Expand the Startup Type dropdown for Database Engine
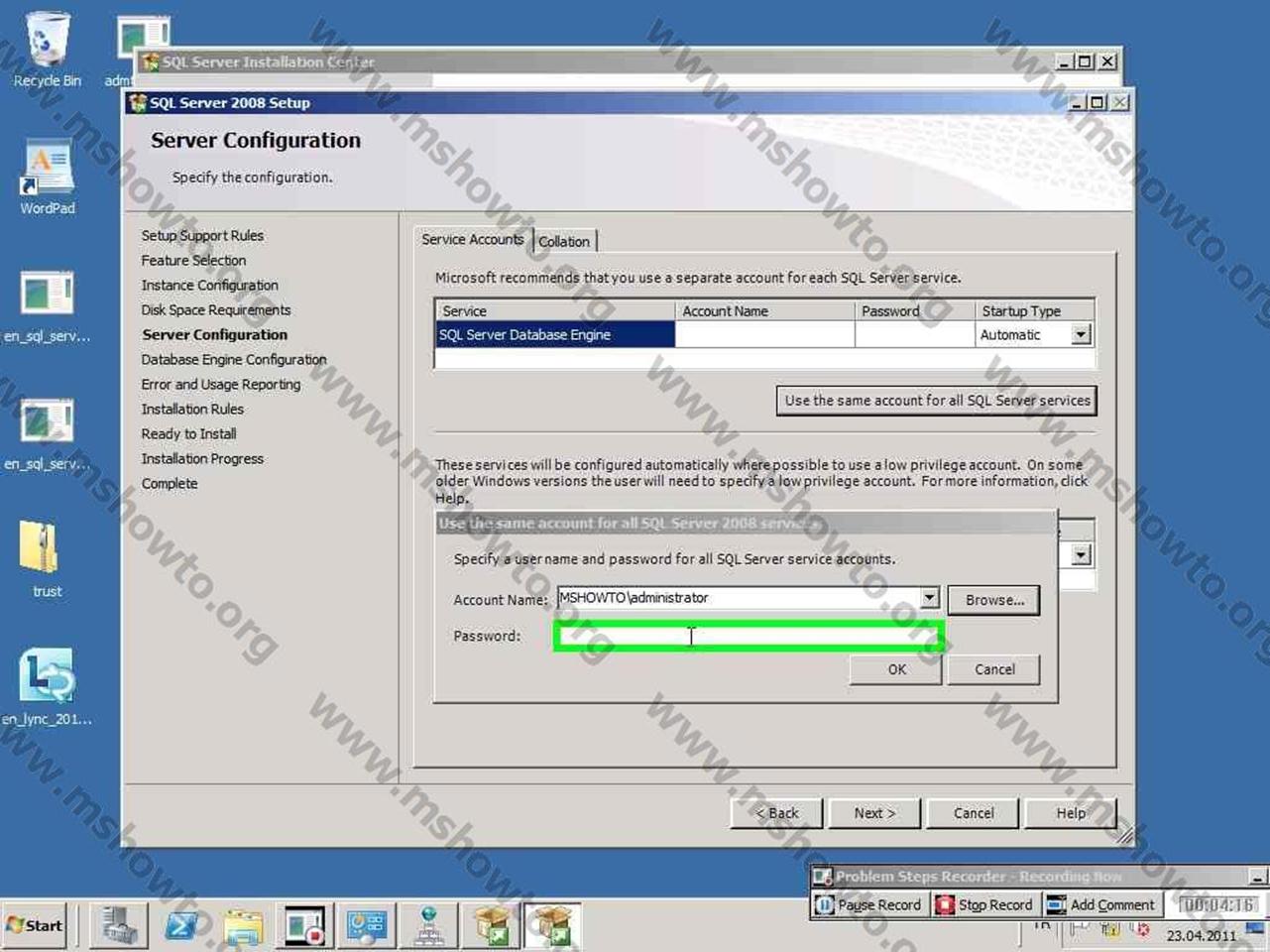 coord(1081,335)
